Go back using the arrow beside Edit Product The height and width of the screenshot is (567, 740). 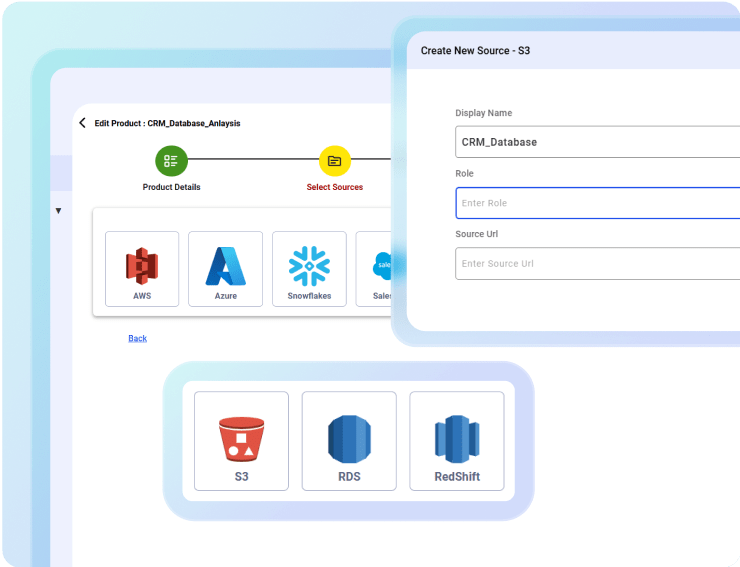(83, 123)
